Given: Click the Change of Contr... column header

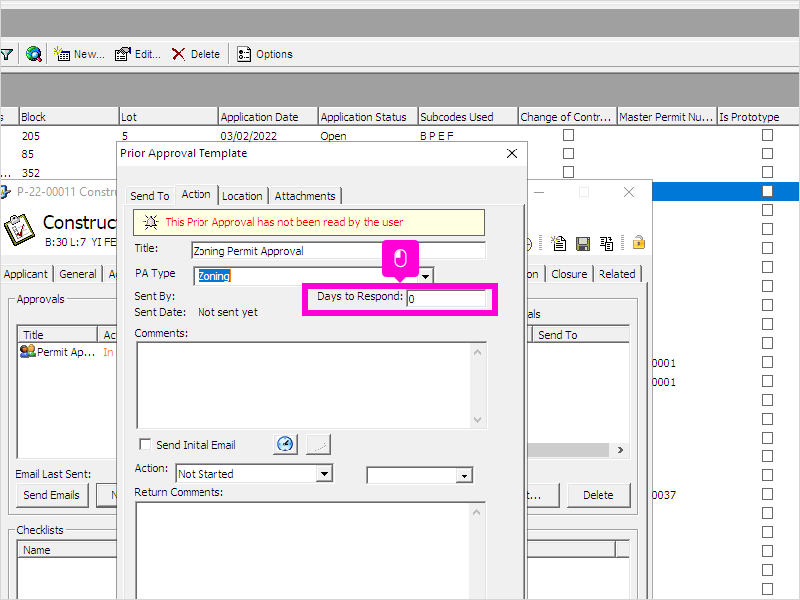Looking at the screenshot, I should pyautogui.click(x=568, y=117).
